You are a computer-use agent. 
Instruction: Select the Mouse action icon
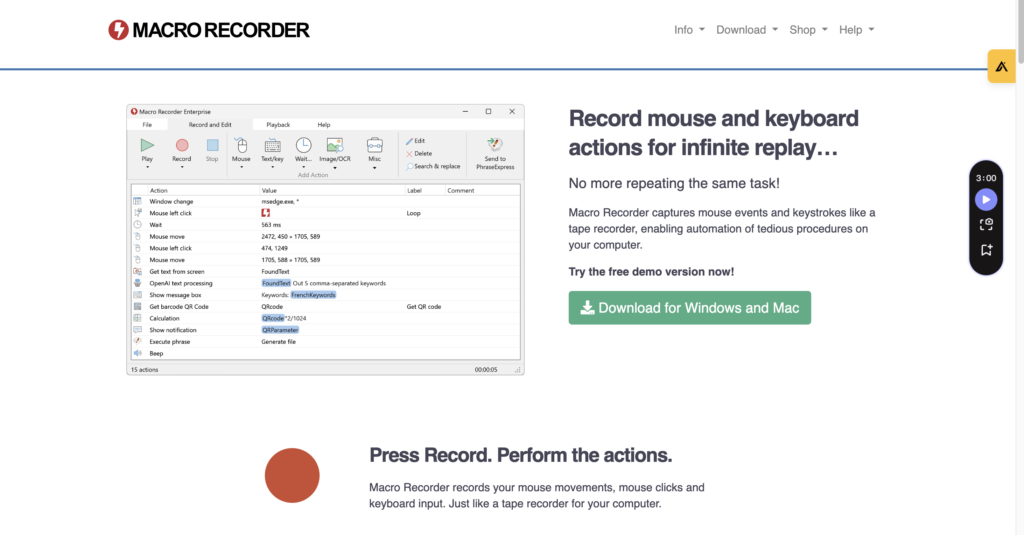point(241,145)
